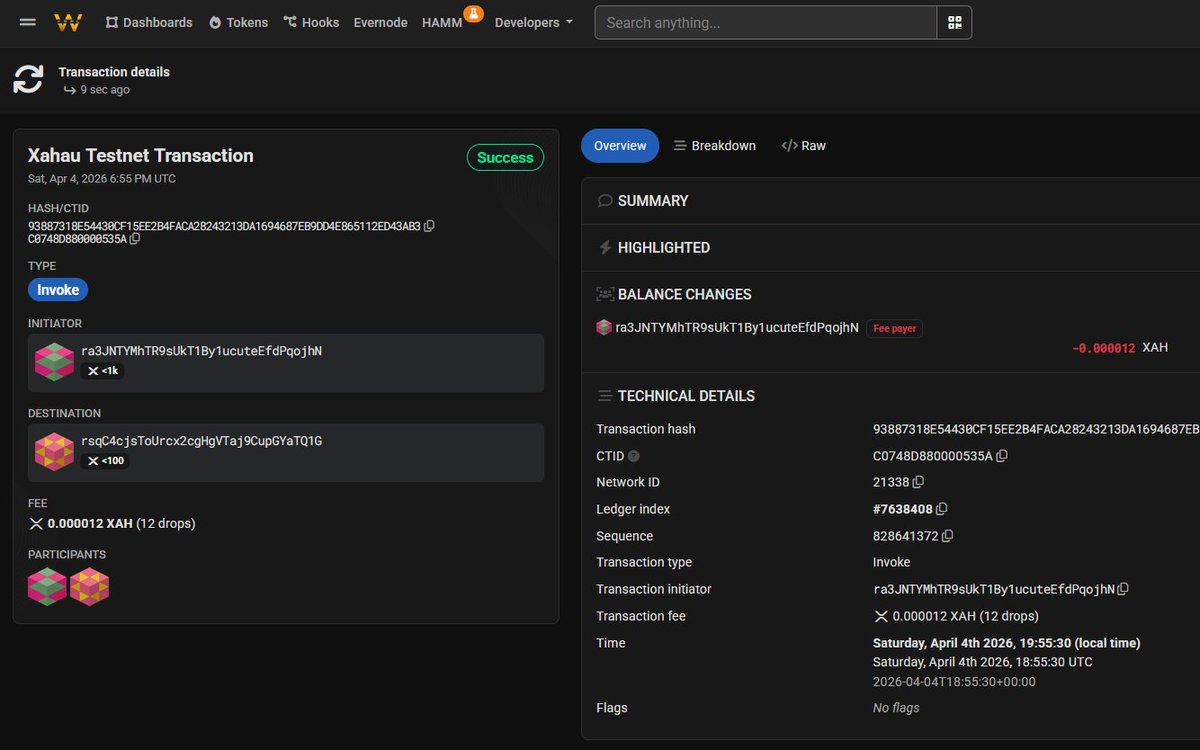Click first participant avatar

[47, 587]
